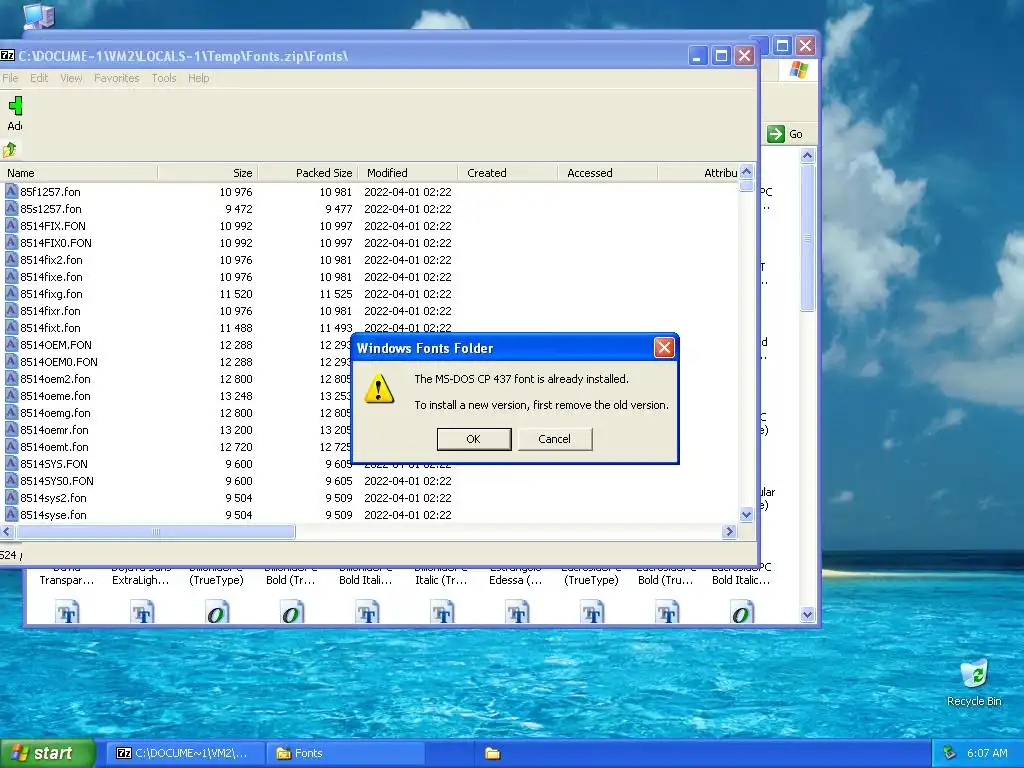Image resolution: width=1024 pixels, height=768 pixels.
Task: Select the 8514oemt.fon file icon
Action: [x=11, y=446]
